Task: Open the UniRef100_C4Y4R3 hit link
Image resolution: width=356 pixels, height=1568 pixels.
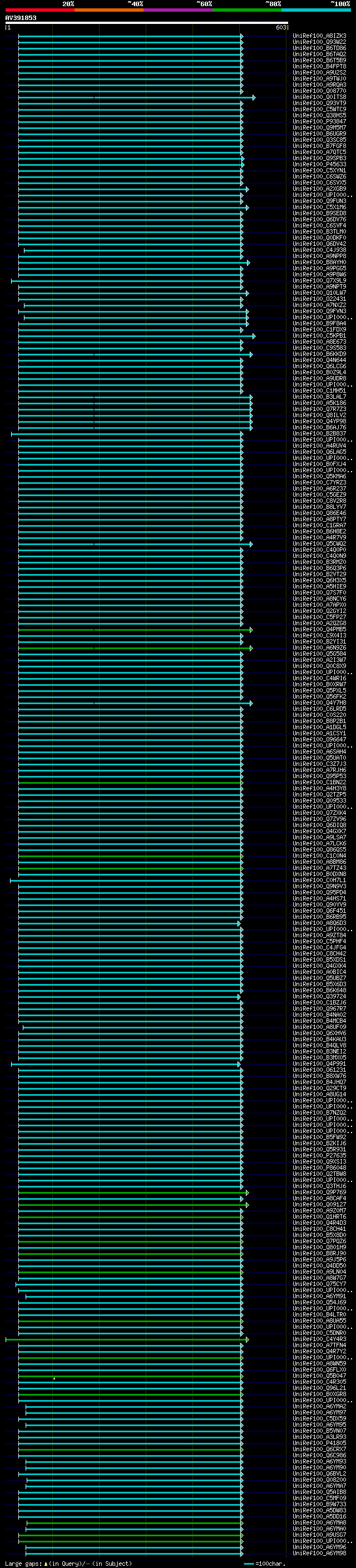Action: pos(319,1339)
